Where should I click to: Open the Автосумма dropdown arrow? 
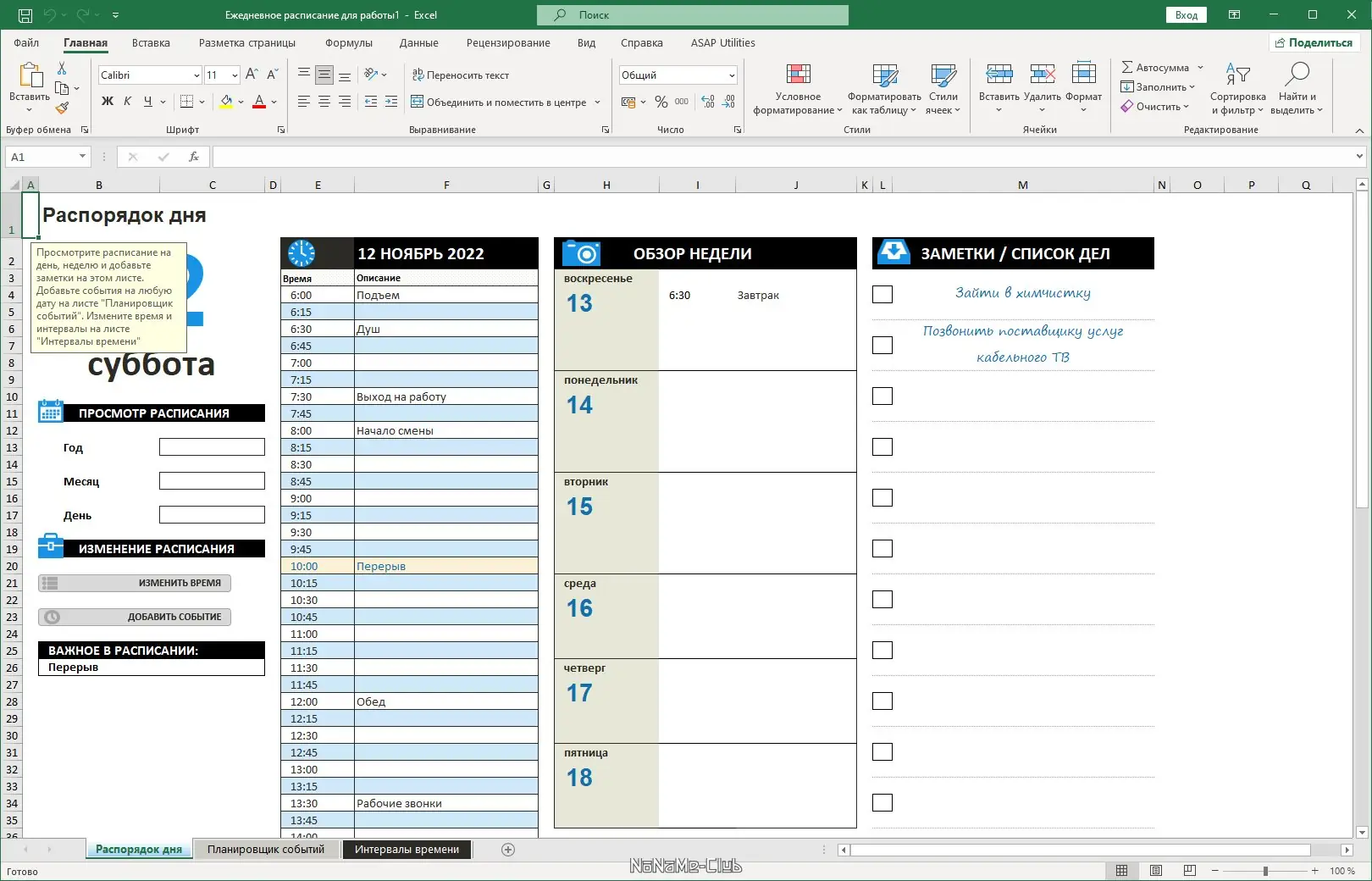1200,68
